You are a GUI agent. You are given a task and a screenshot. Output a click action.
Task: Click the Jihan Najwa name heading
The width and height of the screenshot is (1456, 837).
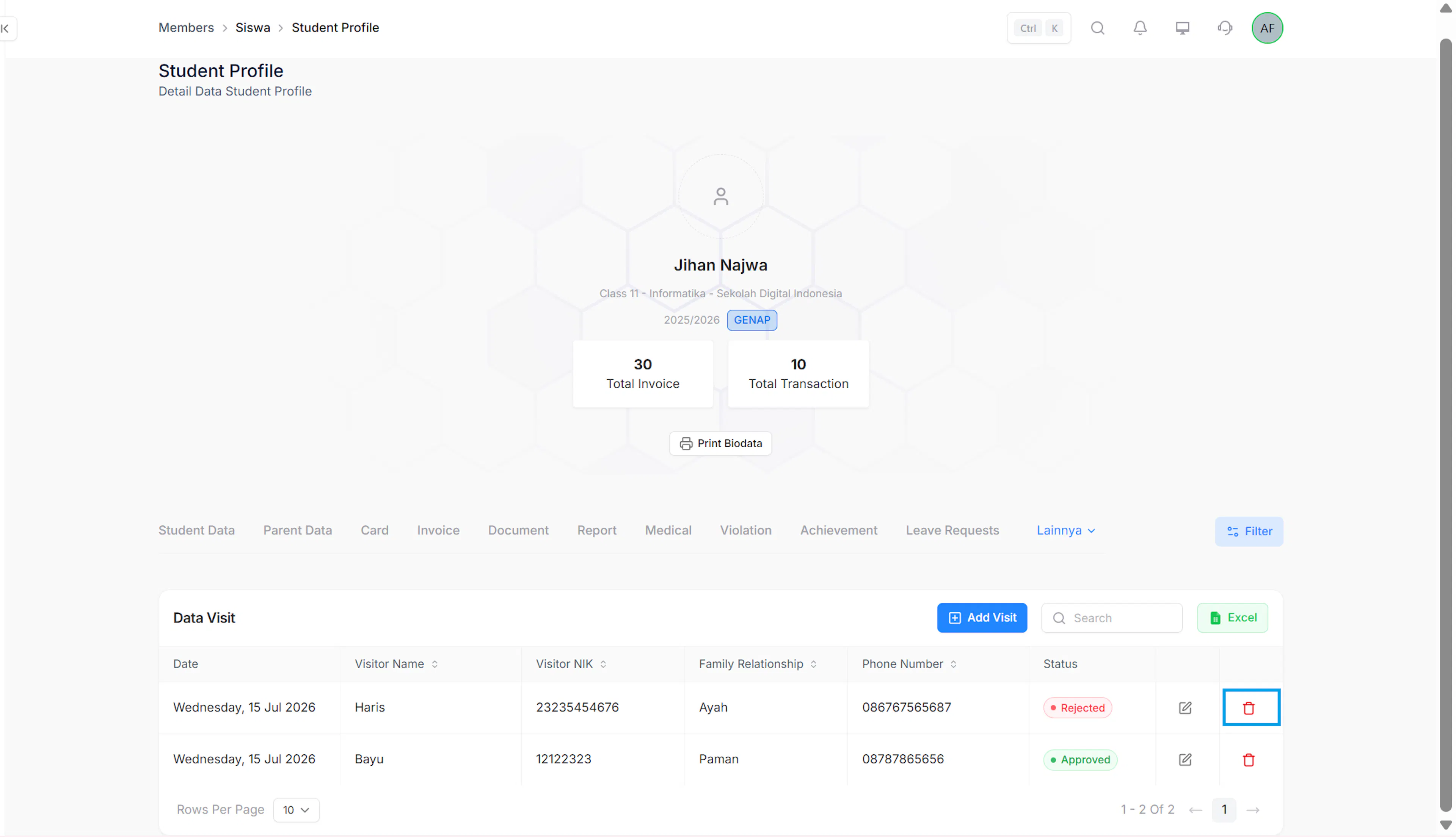point(720,265)
